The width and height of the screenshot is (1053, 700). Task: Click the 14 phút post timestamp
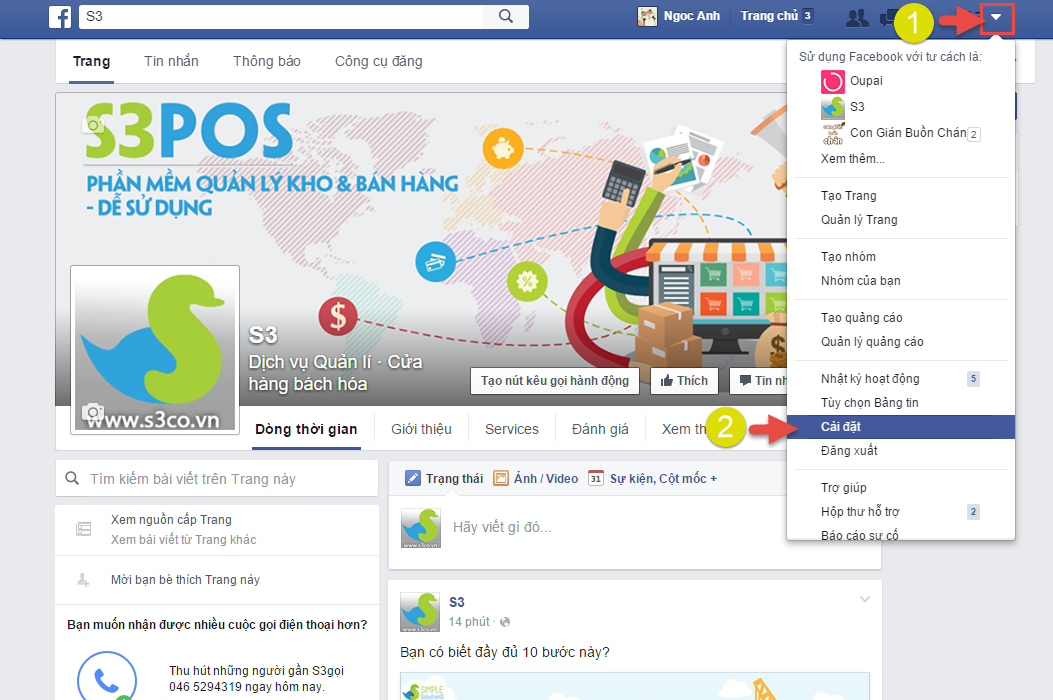tap(469, 622)
